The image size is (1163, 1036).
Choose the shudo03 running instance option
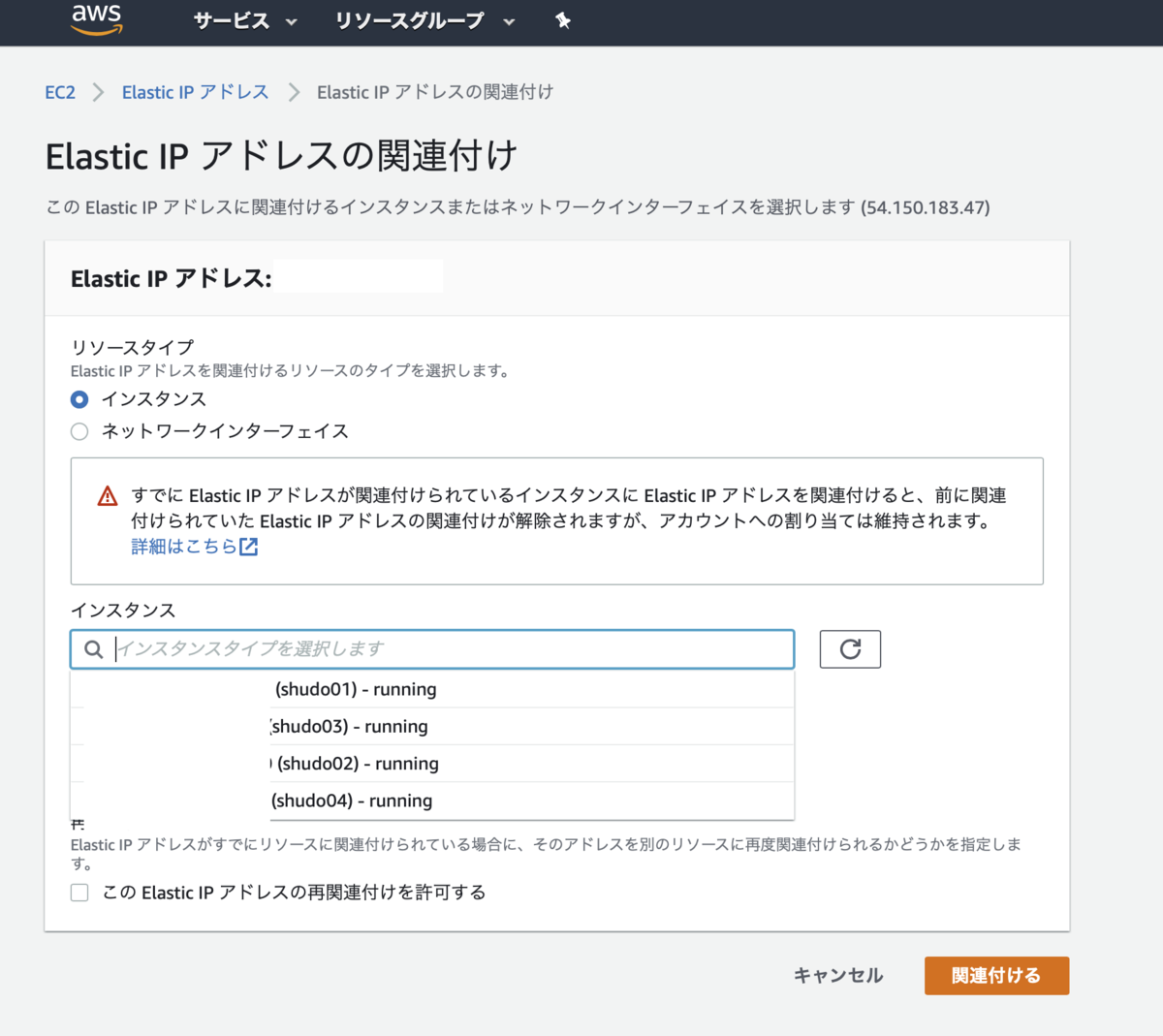coord(432,726)
